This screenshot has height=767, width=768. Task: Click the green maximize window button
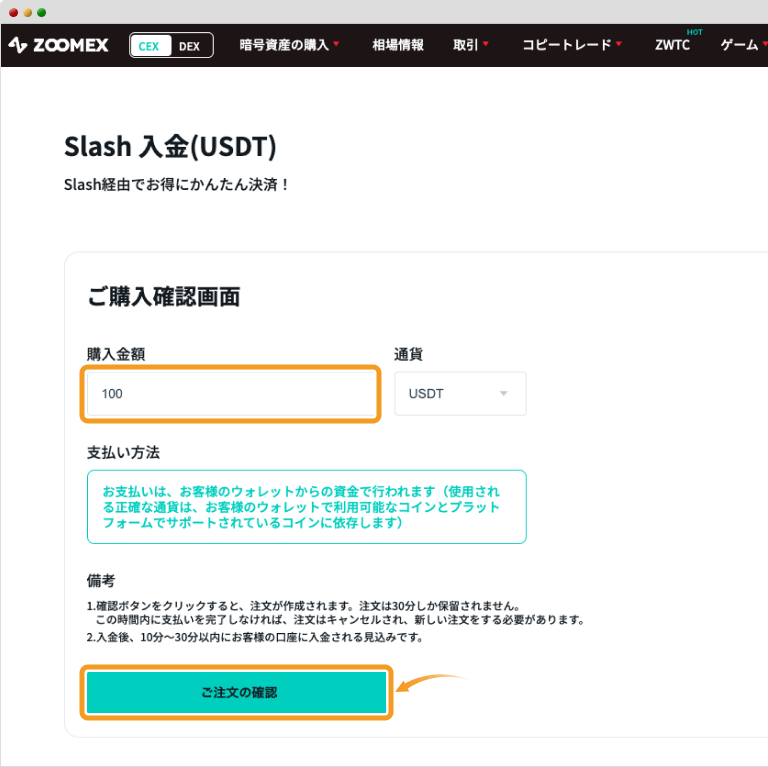[41, 12]
